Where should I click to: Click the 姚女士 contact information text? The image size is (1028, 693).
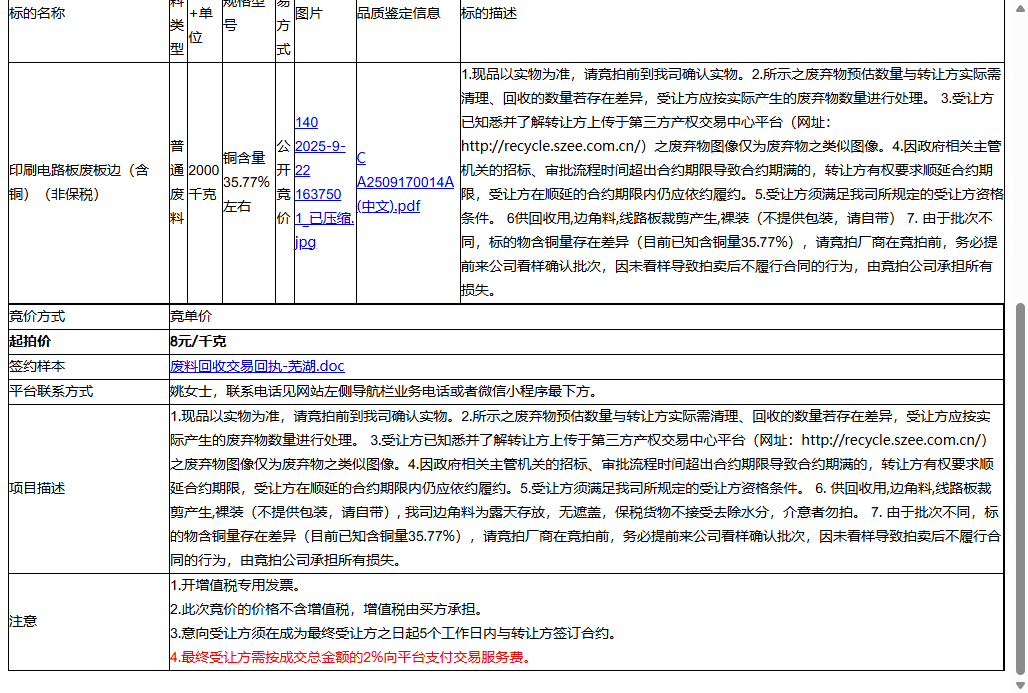point(384,391)
